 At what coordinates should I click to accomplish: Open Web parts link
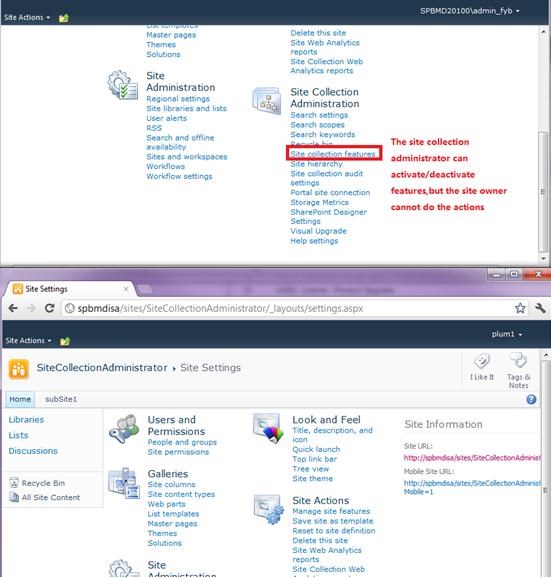tap(166, 504)
